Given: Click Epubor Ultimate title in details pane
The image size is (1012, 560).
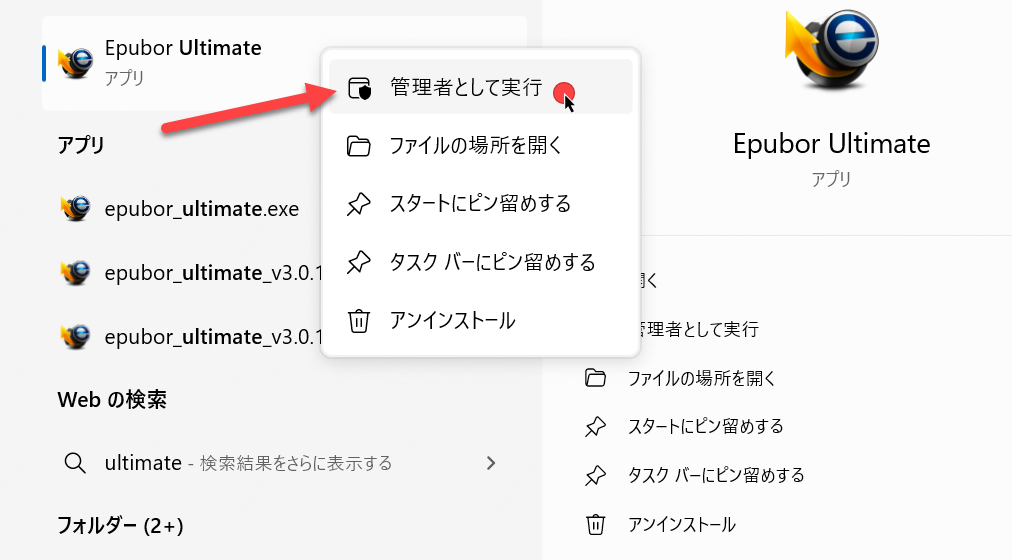Looking at the screenshot, I should 831,143.
